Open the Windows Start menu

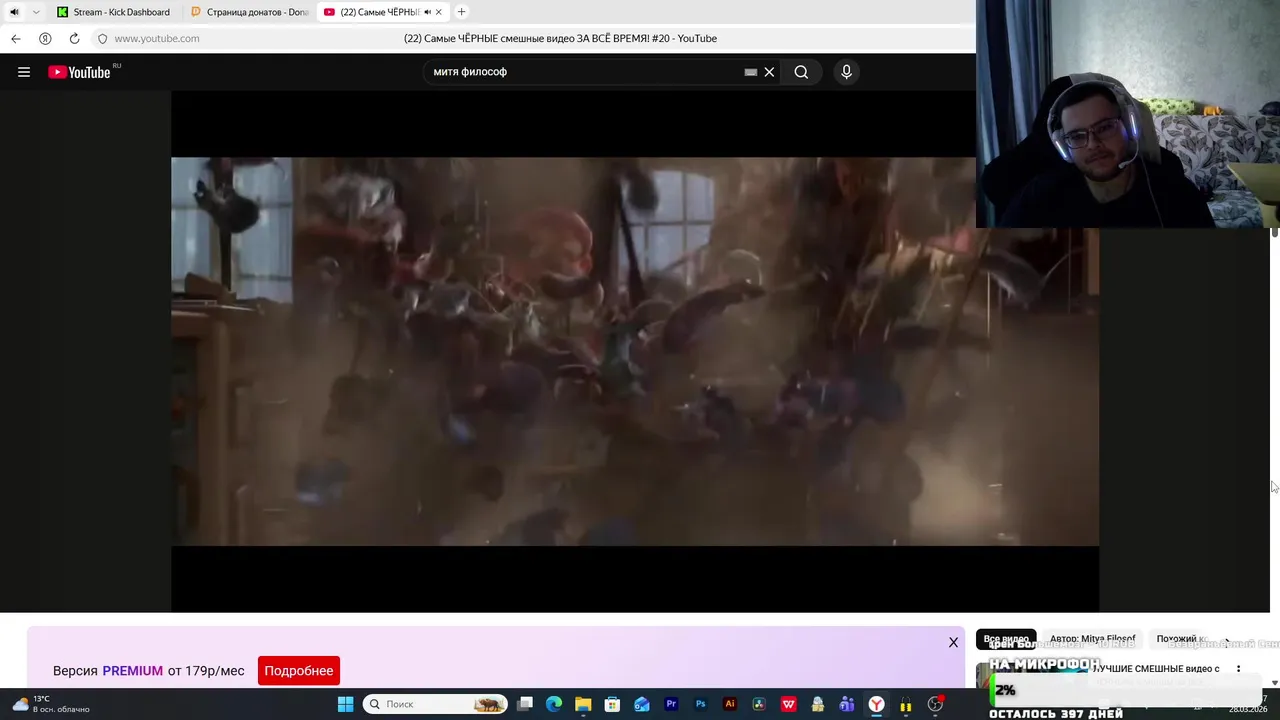[345, 704]
